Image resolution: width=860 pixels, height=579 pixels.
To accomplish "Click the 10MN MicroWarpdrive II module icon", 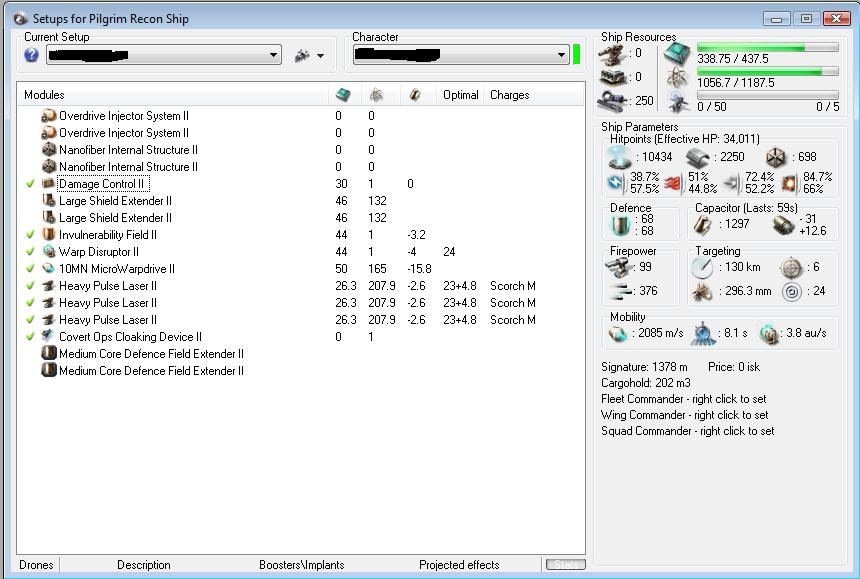I will [49, 269].
